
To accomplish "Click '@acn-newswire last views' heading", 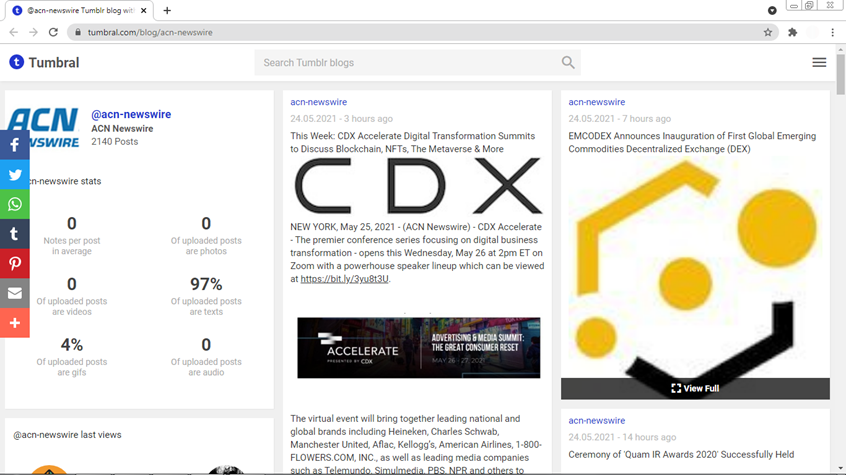I will point(67,435).
